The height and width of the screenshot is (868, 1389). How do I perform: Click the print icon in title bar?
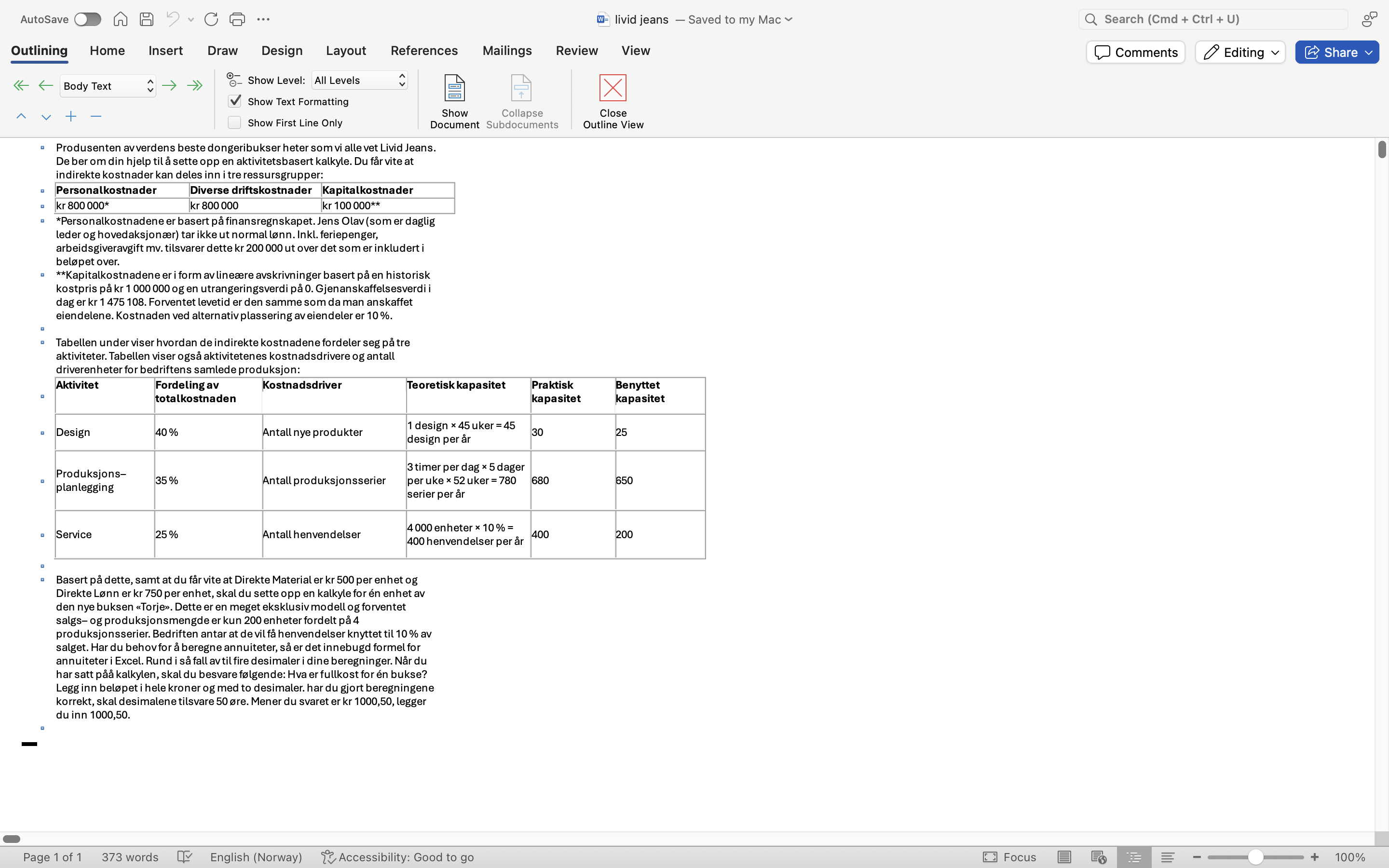[x=237, y=19]
